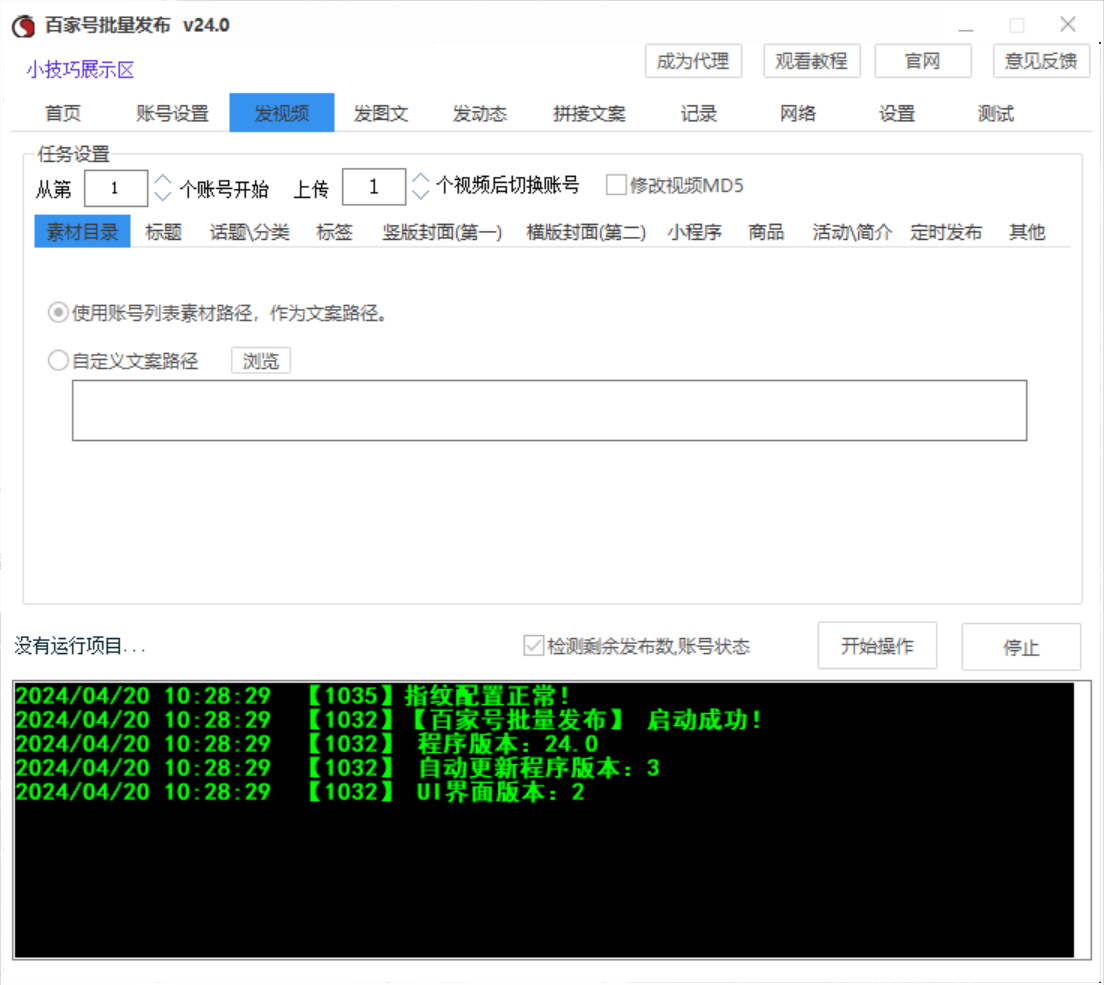Click the 没有运行项目 status text
This screenshot has height=985, width=1104.
[x=80, y=646]
